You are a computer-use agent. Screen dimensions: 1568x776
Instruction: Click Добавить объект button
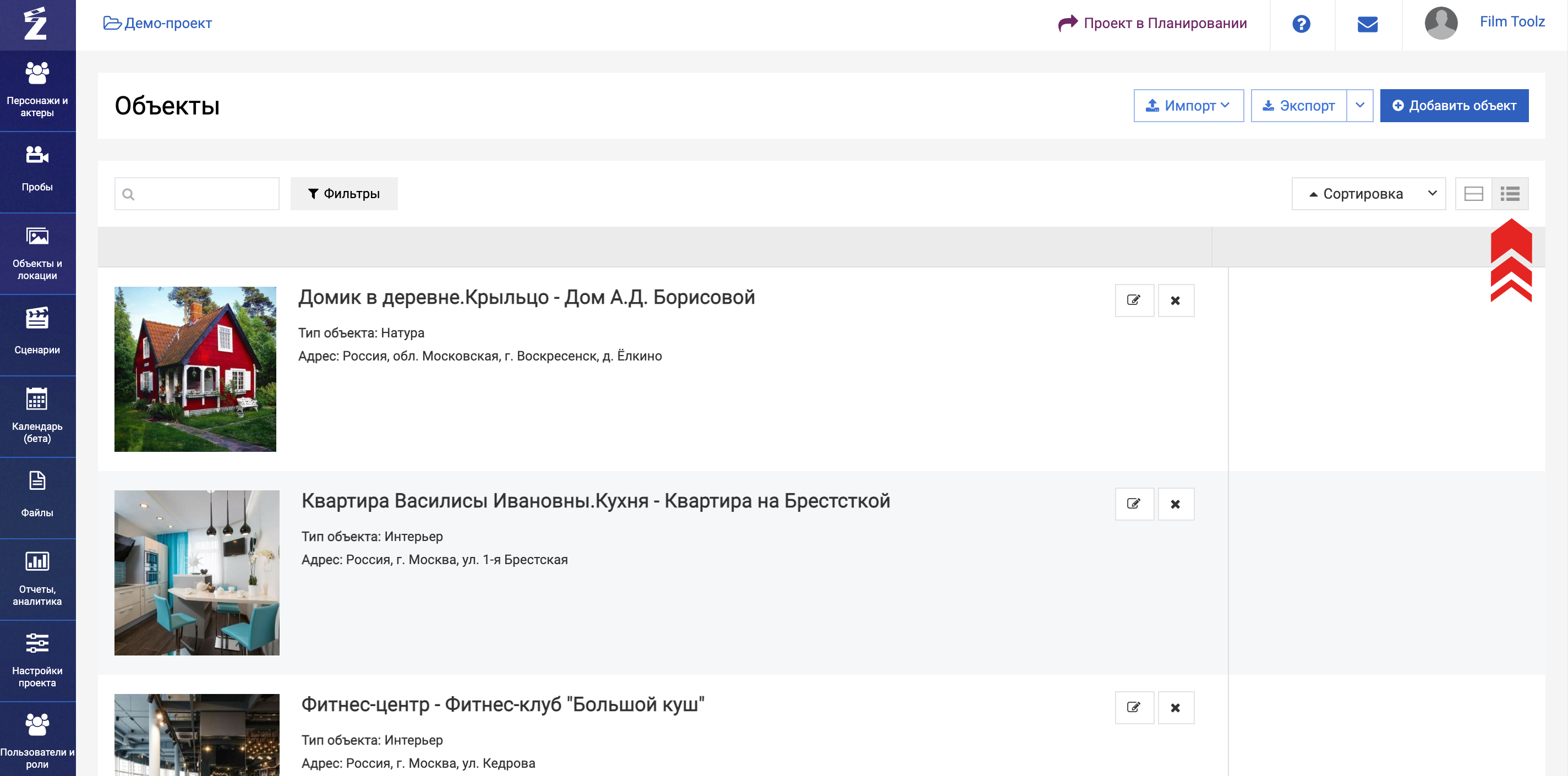point(1454,105)
